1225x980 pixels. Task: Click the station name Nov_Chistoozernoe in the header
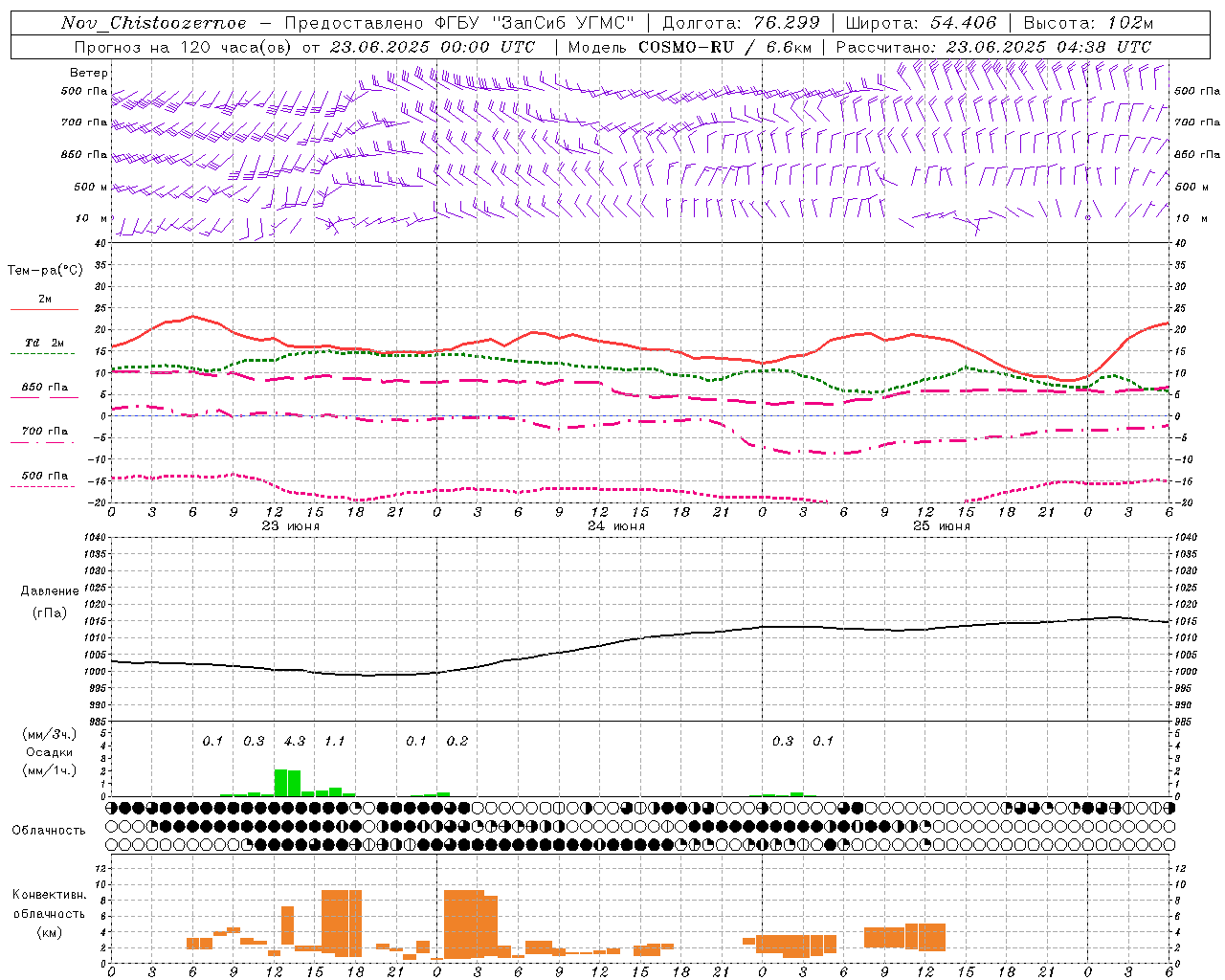[153, 23]
